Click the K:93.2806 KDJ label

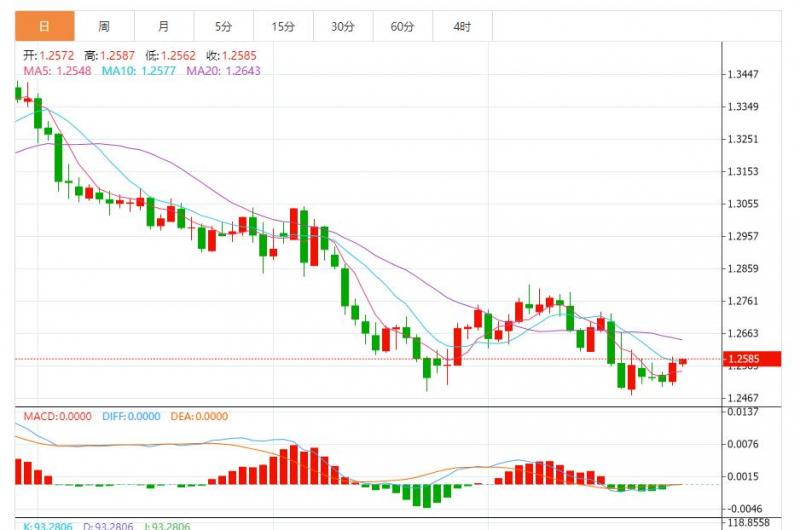(x=47, y=525)
